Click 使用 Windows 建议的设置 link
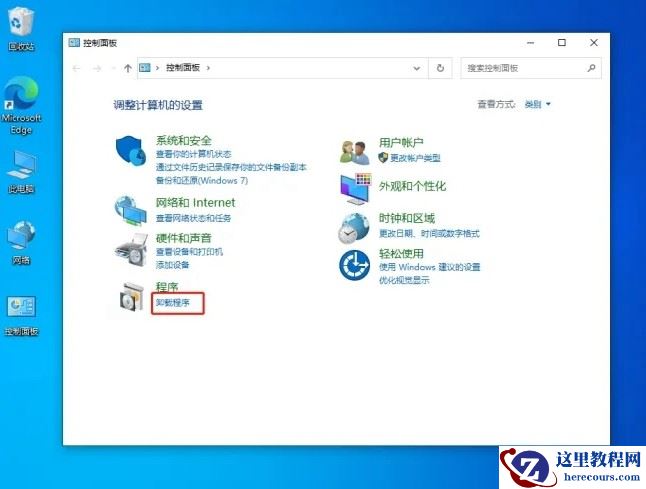Viewport: 646px width, 489px height. 430,267
